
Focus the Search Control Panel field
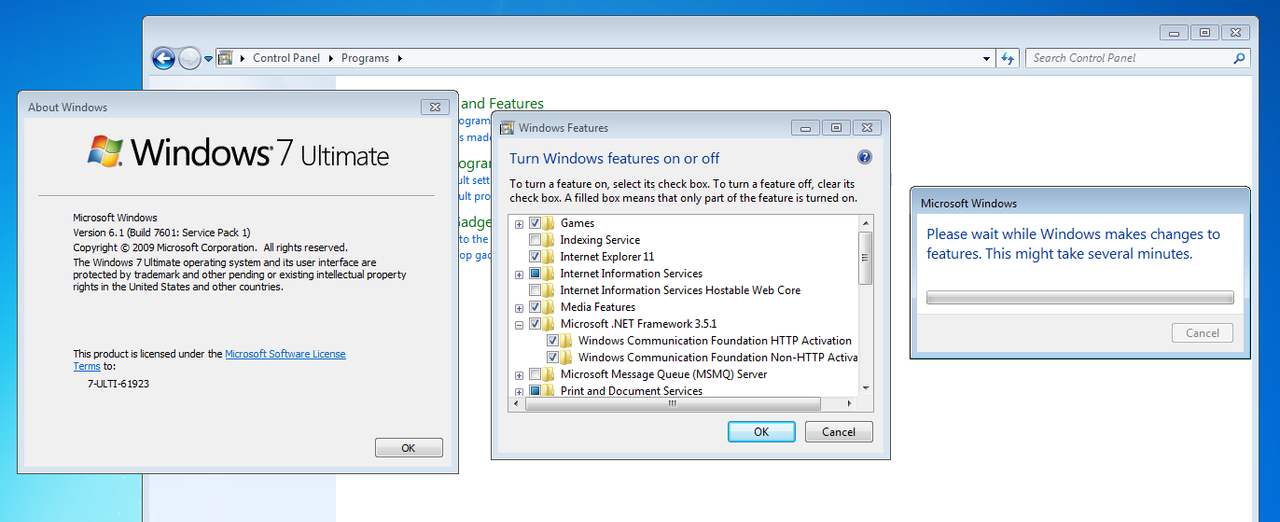click(x=1130, y=58)
